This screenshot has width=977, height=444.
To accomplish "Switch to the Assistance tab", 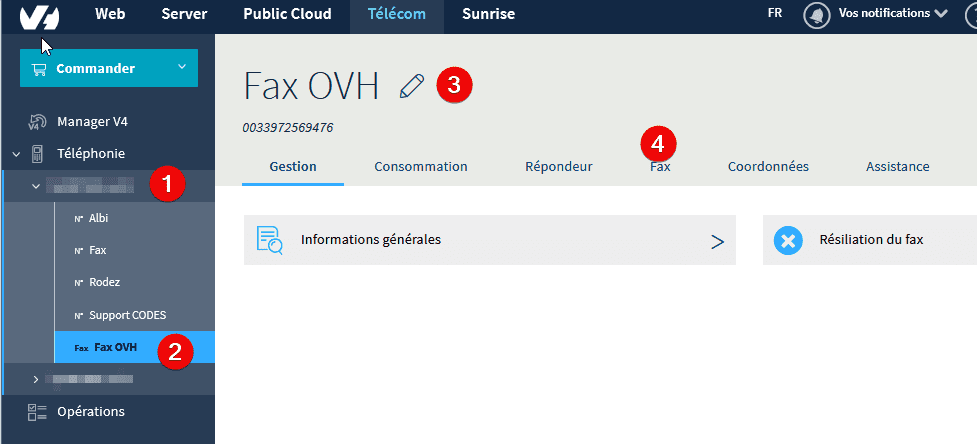I will click(897, 167).
